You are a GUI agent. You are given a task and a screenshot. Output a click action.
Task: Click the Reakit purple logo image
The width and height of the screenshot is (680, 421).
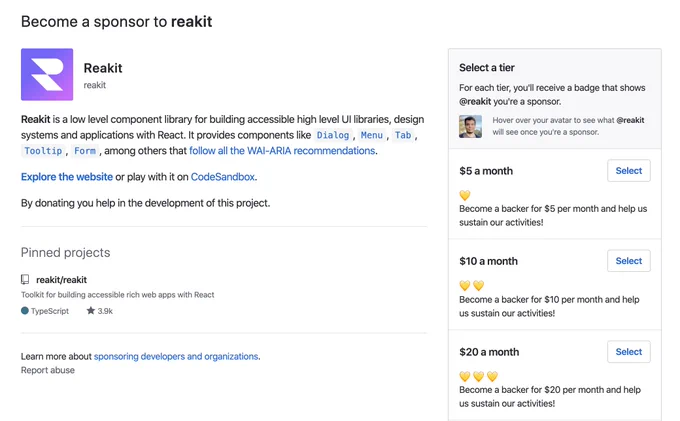(x=47, y=74)
